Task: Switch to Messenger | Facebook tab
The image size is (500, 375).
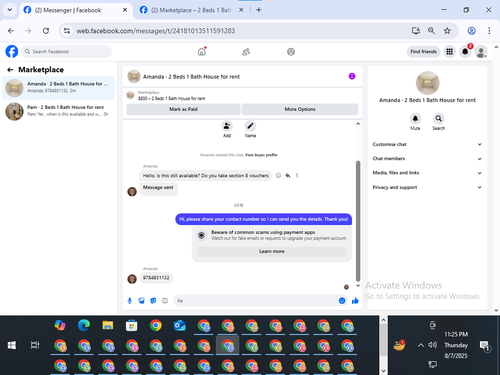Action: pyautogui.click(x=76, y=10)
